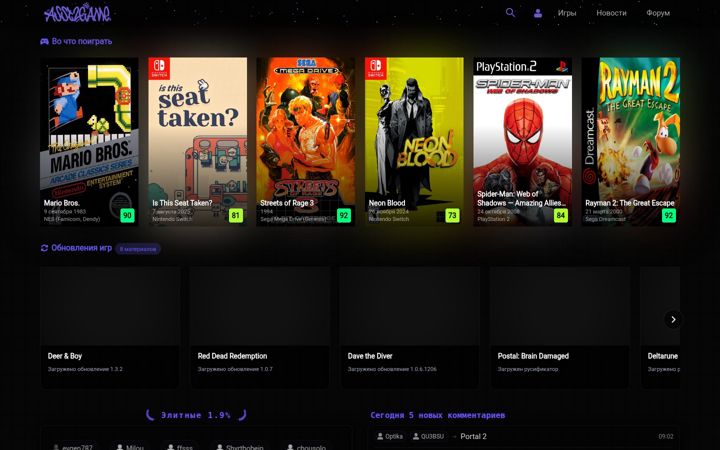
Task: Click the 92 rating badge on Rayman 2
Action: tap(669, 215)
